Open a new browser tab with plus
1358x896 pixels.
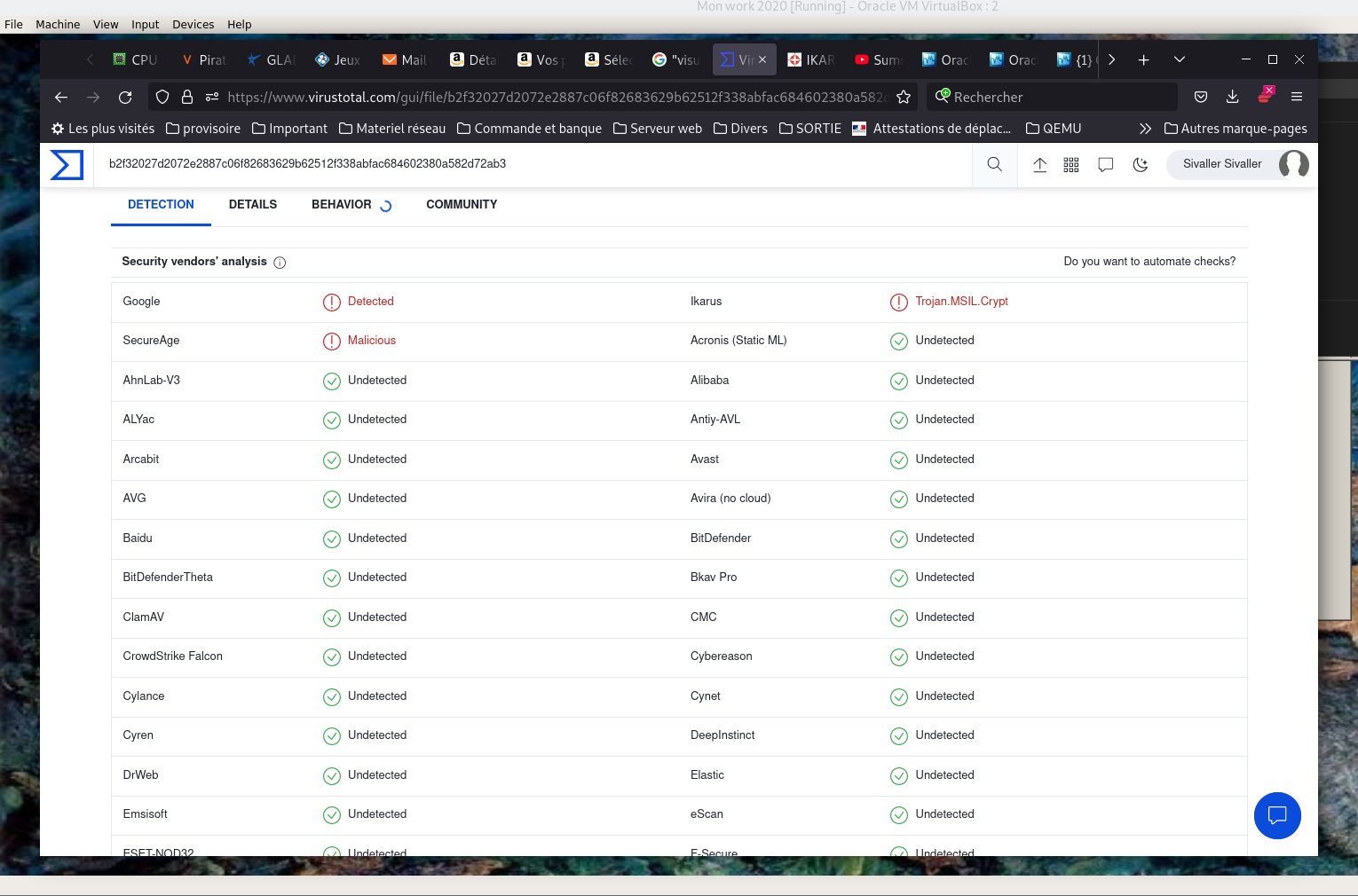[1144, 59]
